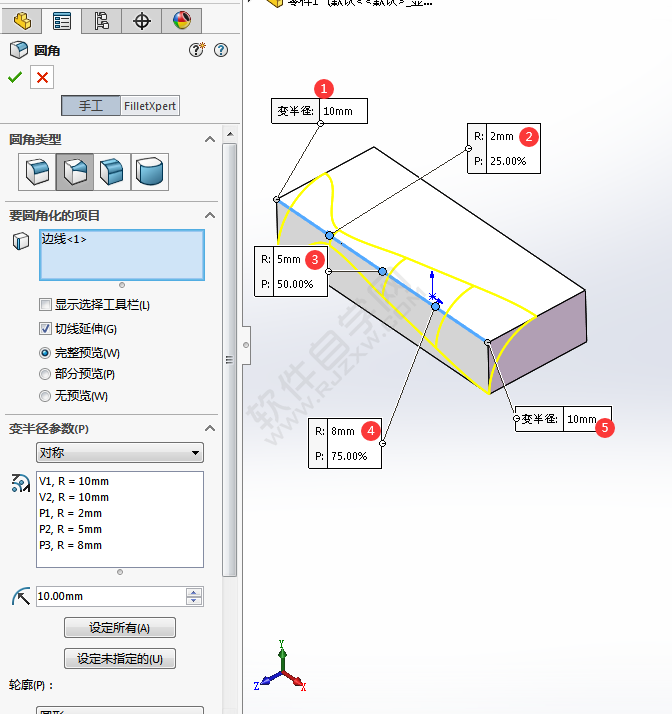Screen dimensions: 672x714
Task: Click the radius arc icon
Action: [21, 597]
